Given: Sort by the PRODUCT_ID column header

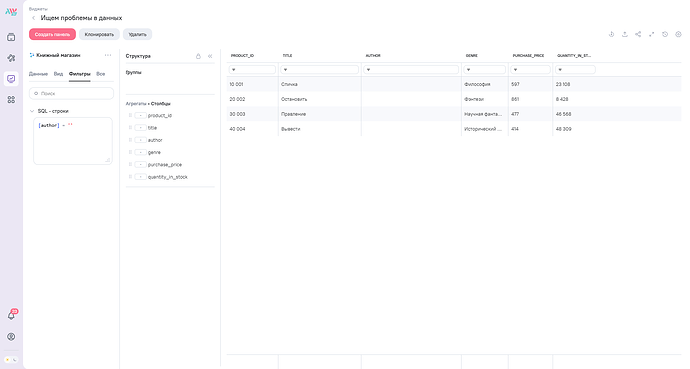Looking at the screenshot, I should click(242, 56).
